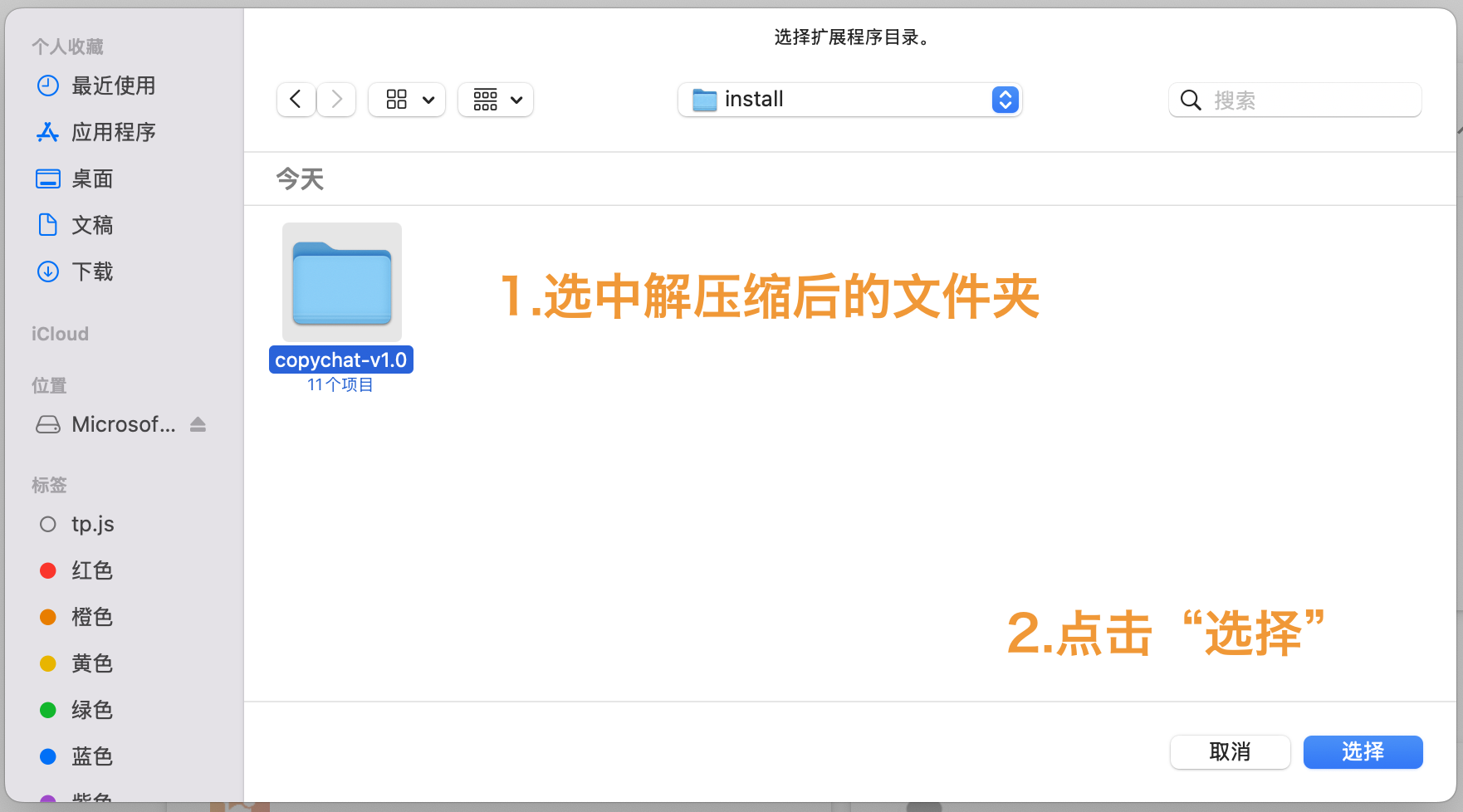The height and width of the screenshot is (812, 1463).
Task: Navigate back with the left arrow
Action: 296,99
